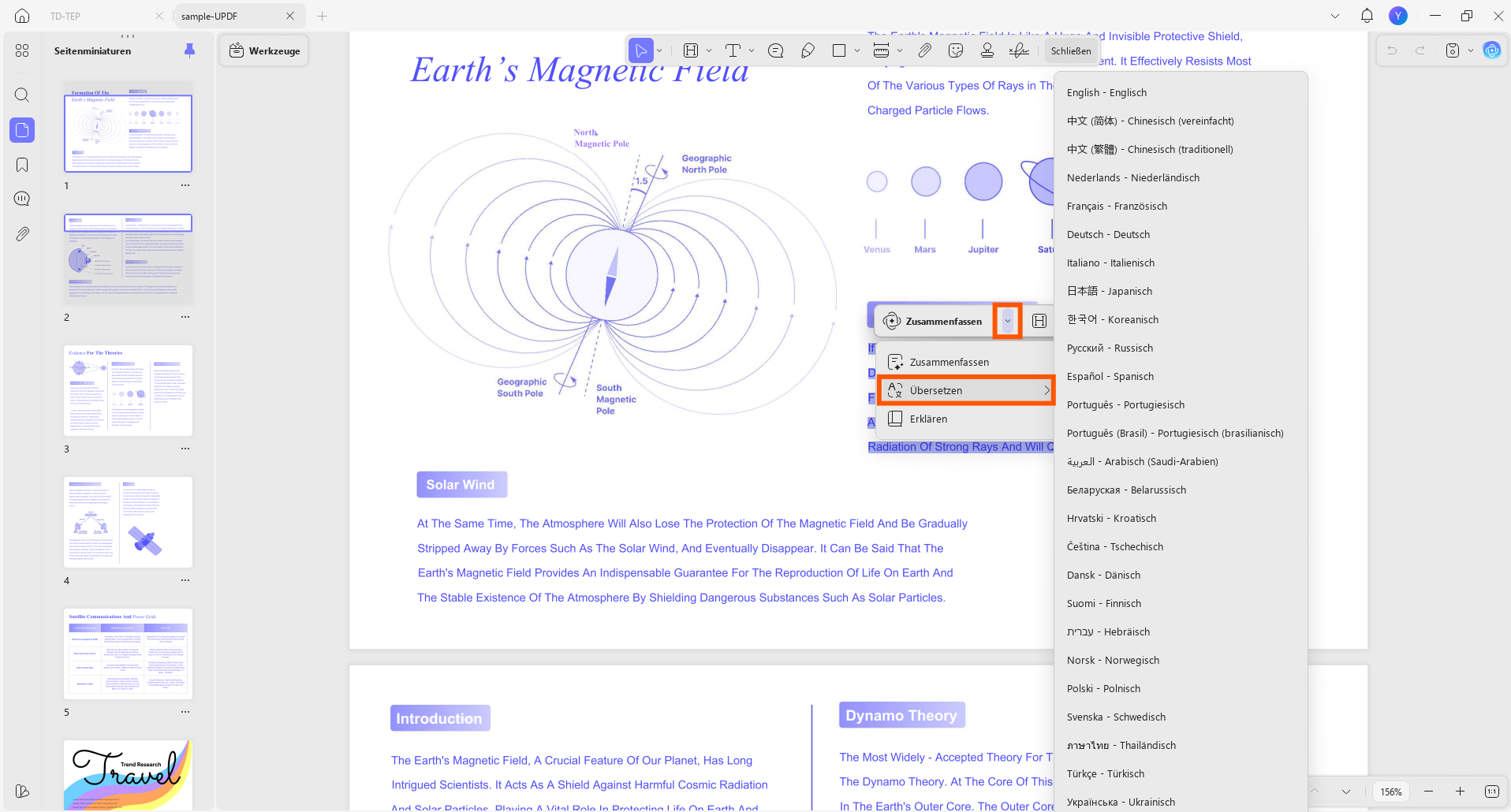
Task: Select Polski - Polnisch translation language
Action: click(1181, 688)
